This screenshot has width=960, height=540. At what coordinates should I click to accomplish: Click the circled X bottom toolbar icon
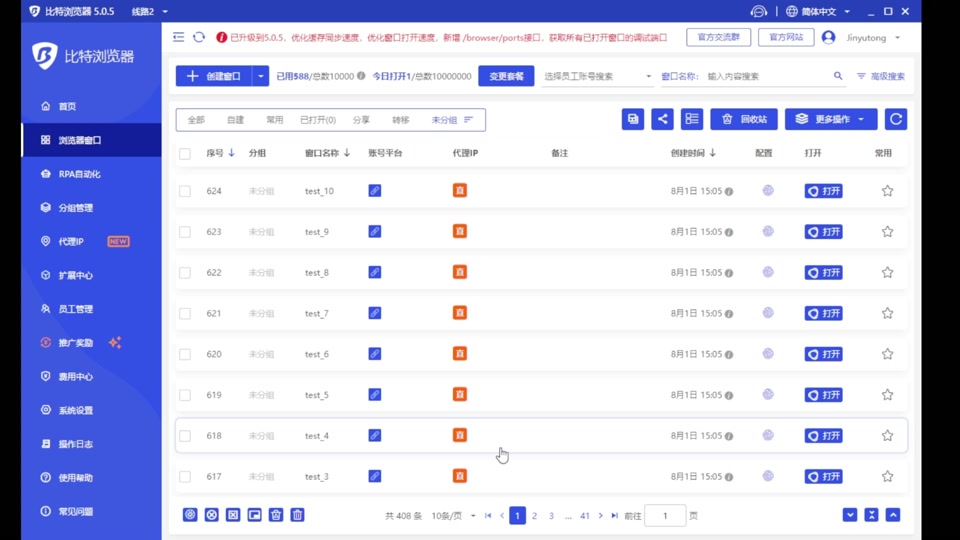212,515
